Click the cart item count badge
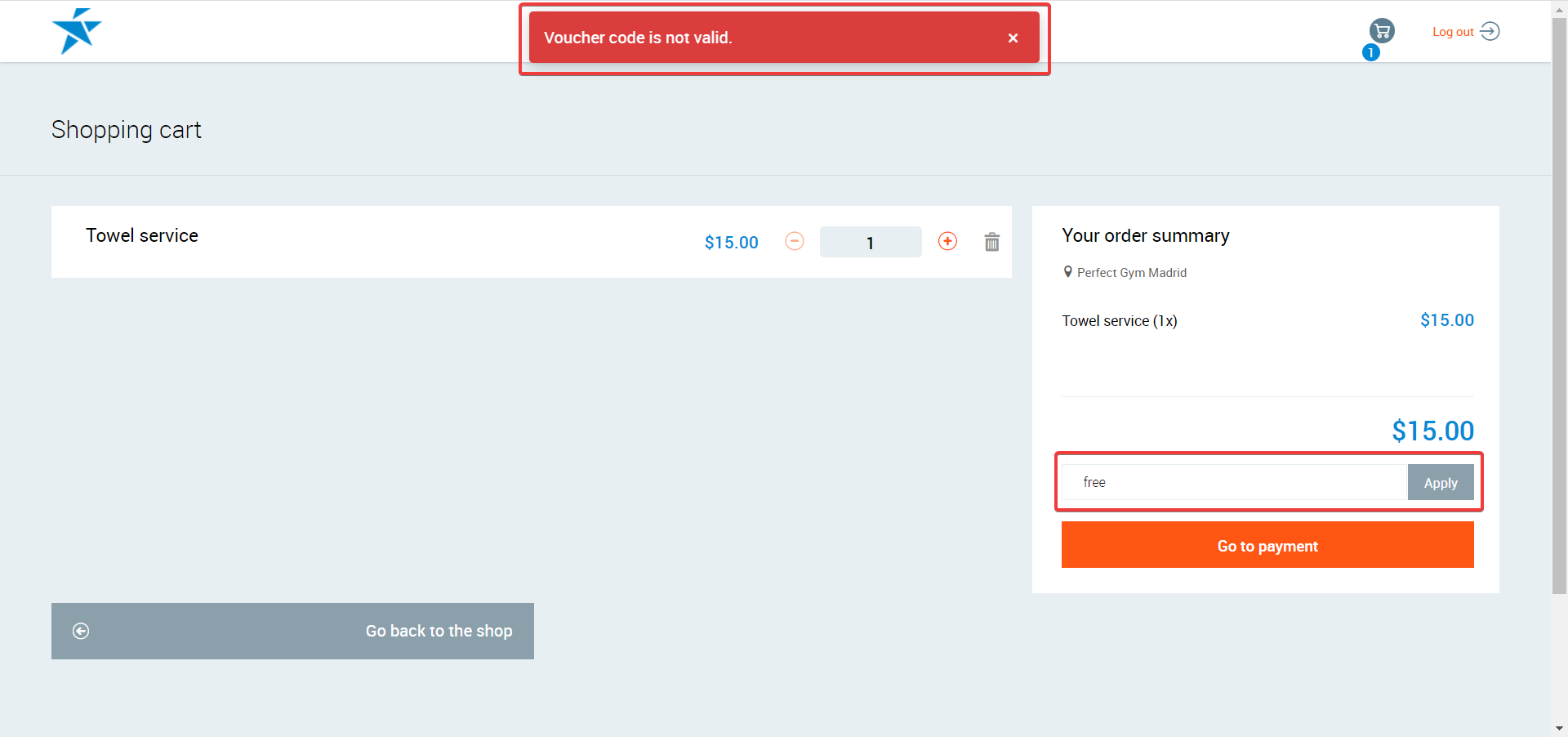 point(1370,52)
